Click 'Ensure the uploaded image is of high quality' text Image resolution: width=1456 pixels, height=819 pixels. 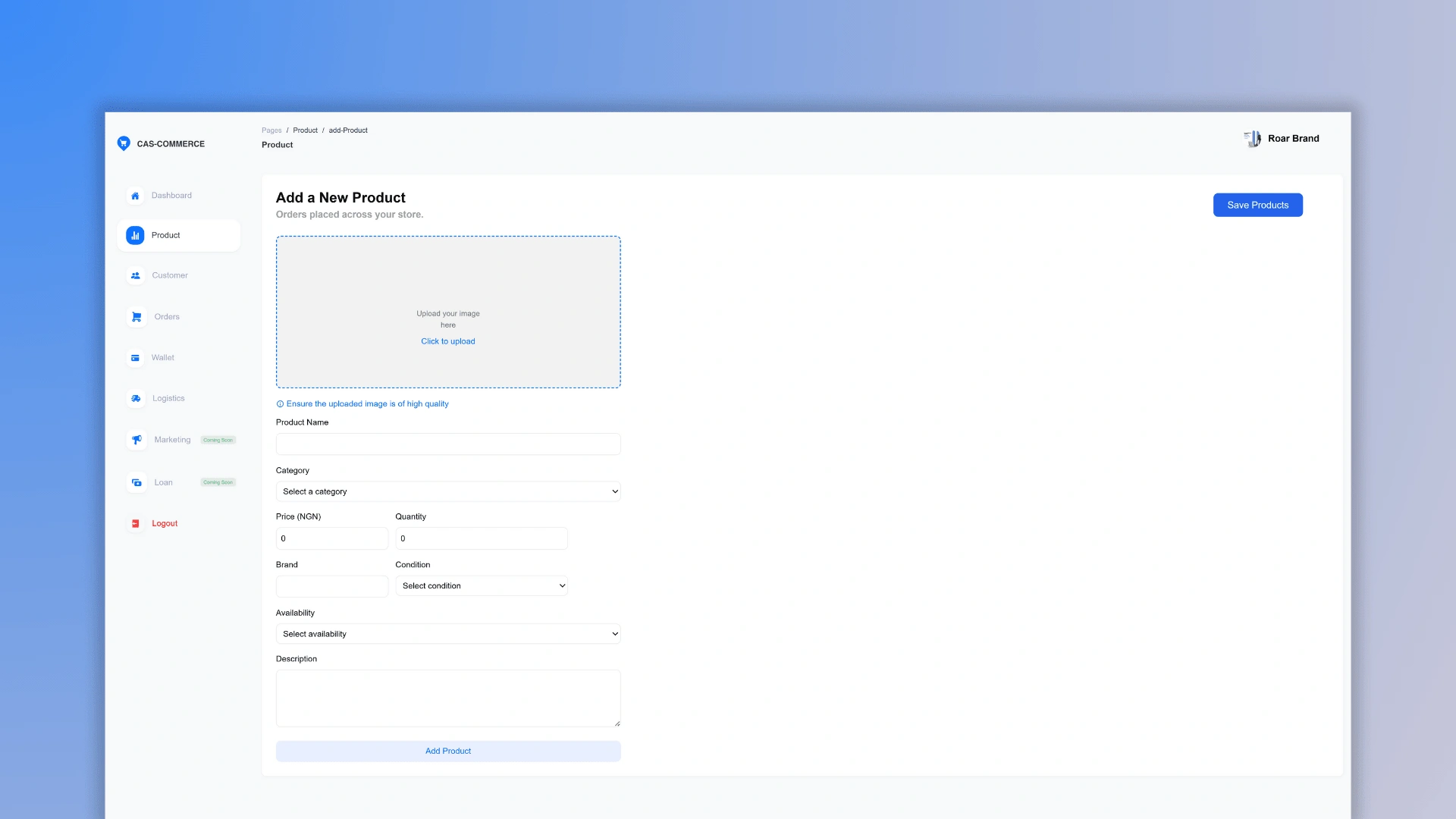click(x=368, y=404)
